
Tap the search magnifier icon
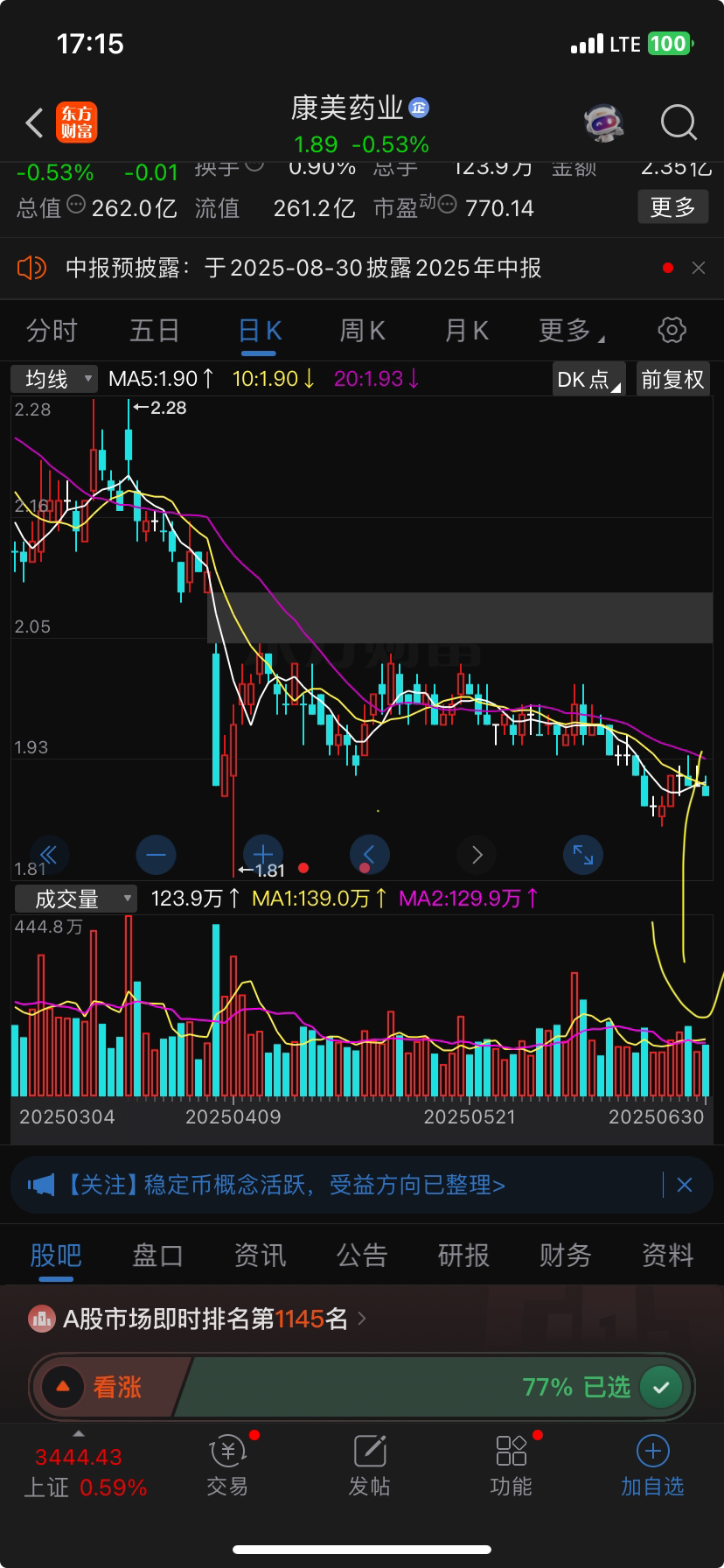(x=679, y=122)
